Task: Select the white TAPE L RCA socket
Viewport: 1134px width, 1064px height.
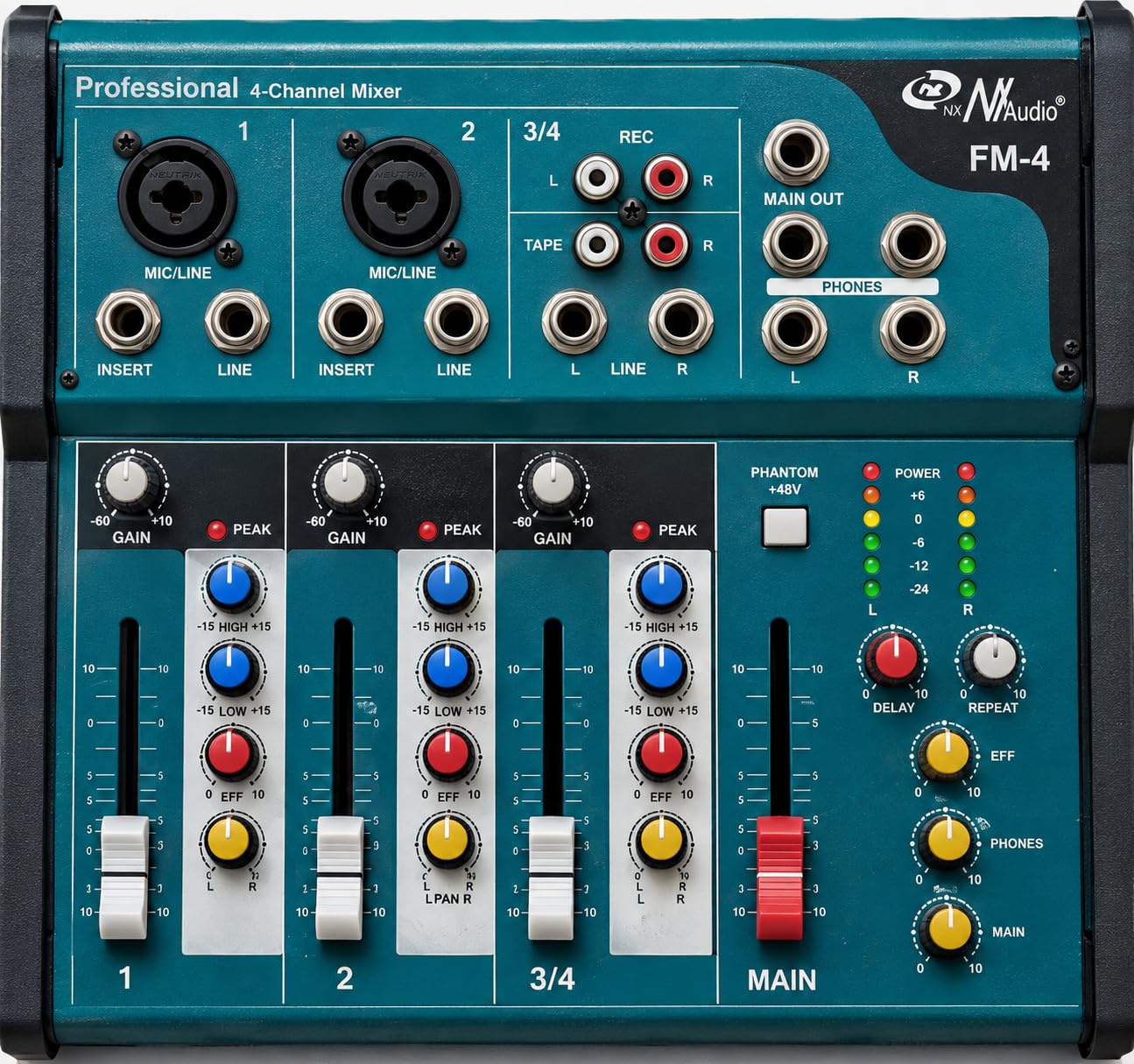Action: pyautogui.click(x=598, y=244)
